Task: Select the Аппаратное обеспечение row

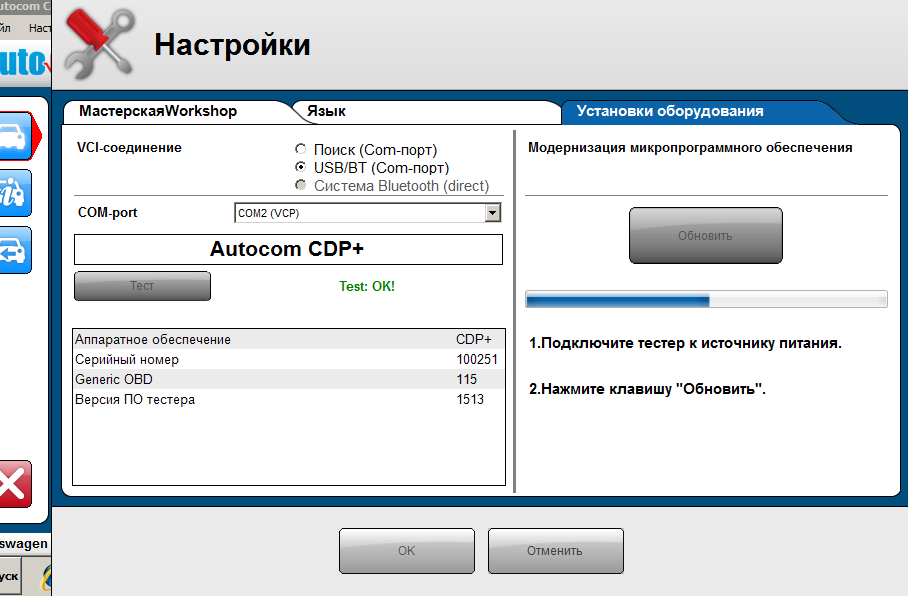Action: [x=288, y=339]
